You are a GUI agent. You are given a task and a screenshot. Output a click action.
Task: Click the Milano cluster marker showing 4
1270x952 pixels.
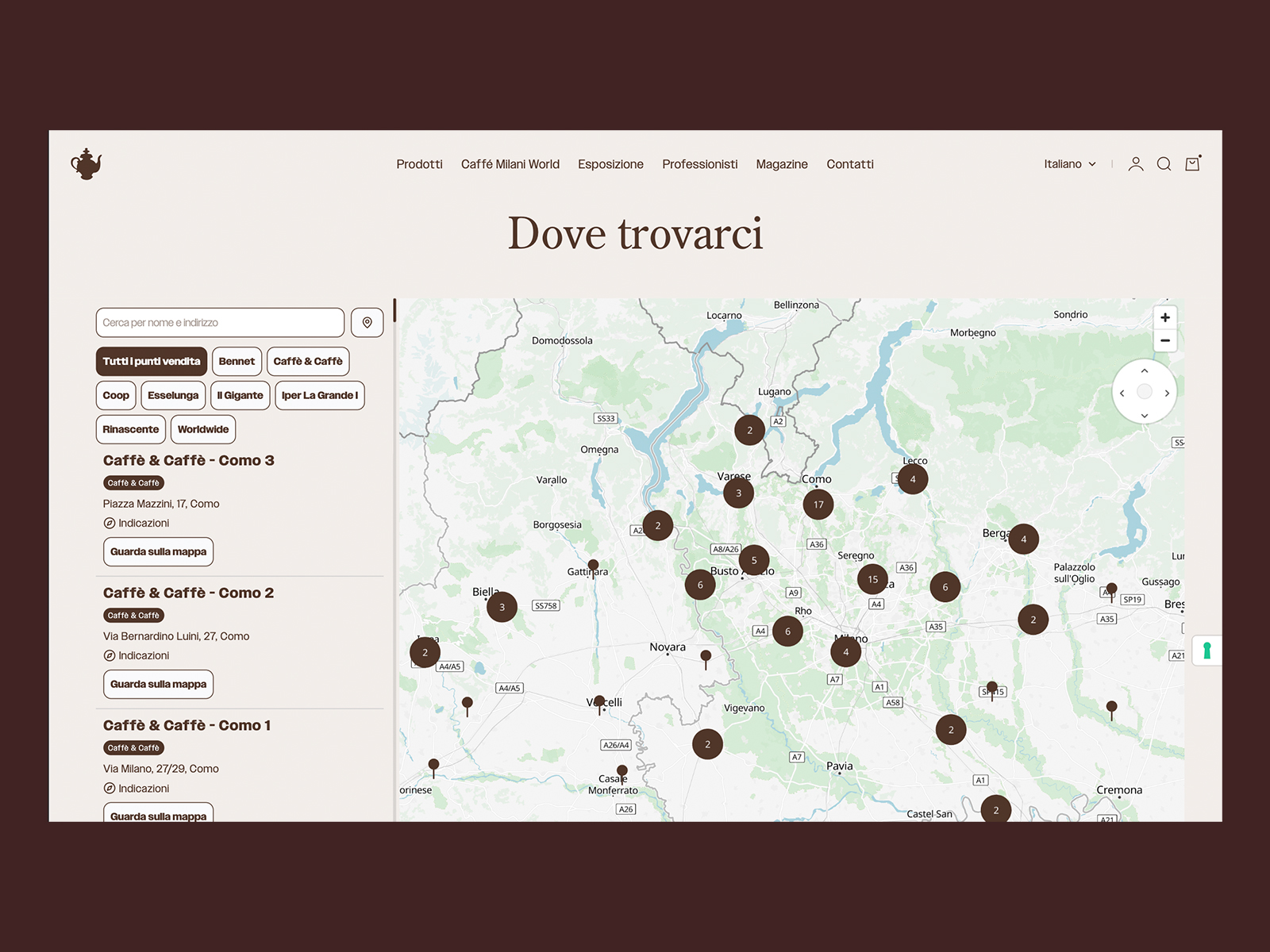(846, 651)
